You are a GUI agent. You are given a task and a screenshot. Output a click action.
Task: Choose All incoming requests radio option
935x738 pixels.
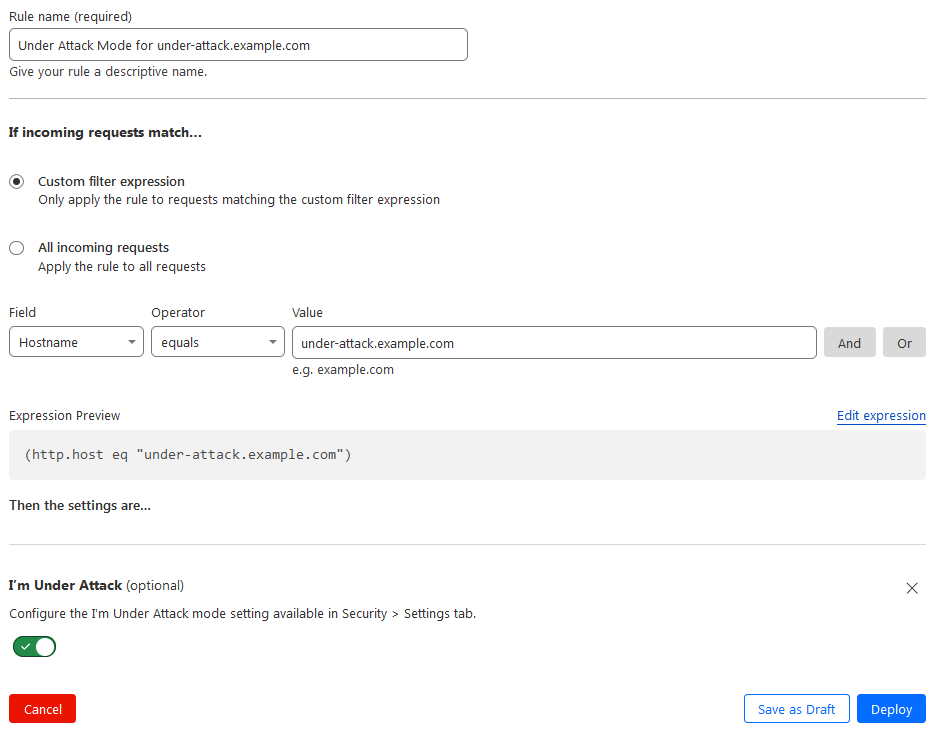click(x=17, y=248)
